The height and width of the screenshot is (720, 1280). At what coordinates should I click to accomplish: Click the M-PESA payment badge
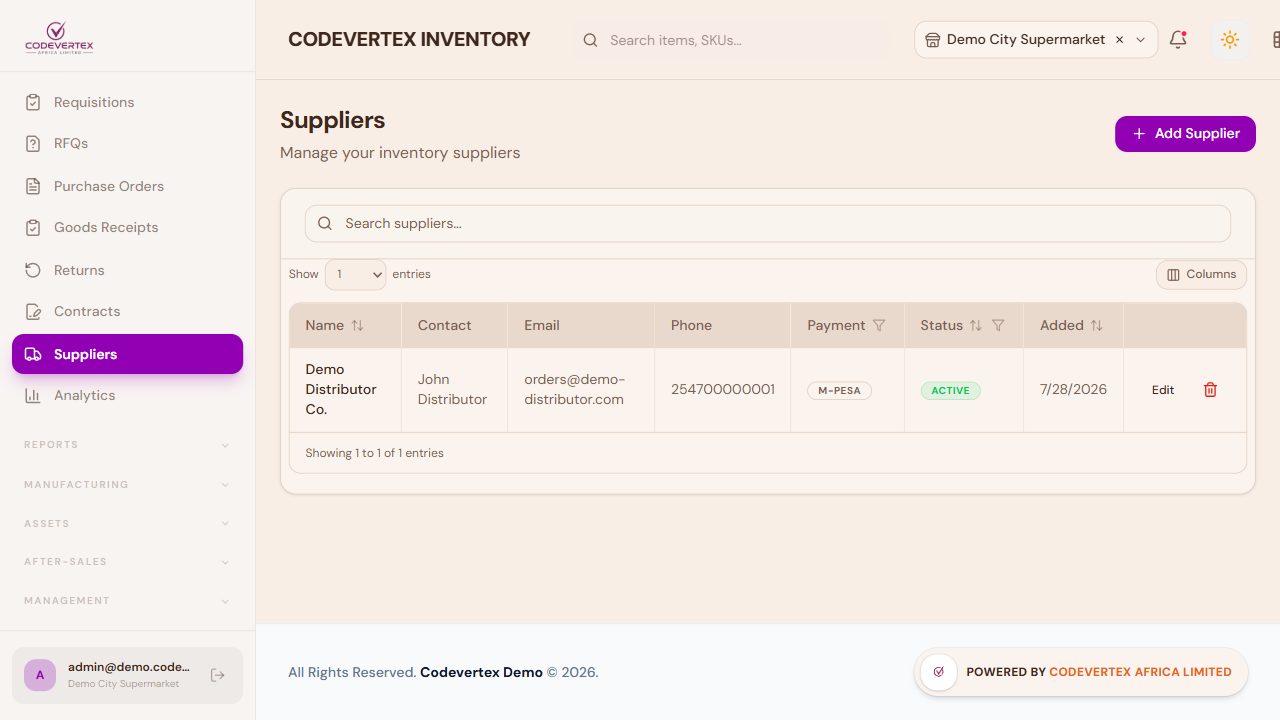click(839, 390)
